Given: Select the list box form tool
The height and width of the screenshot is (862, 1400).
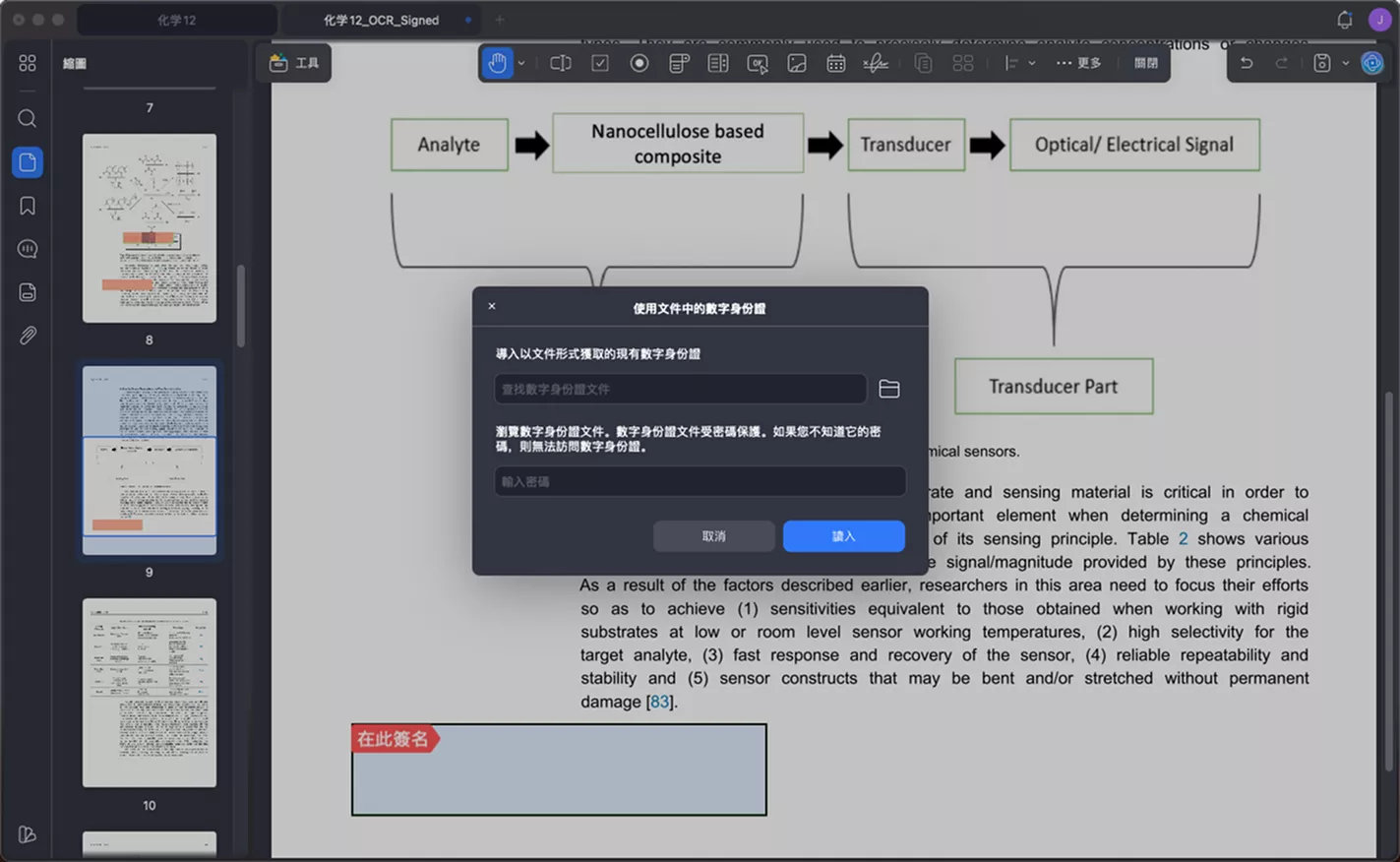Looking at the screenshot, I should pos(718,63).
